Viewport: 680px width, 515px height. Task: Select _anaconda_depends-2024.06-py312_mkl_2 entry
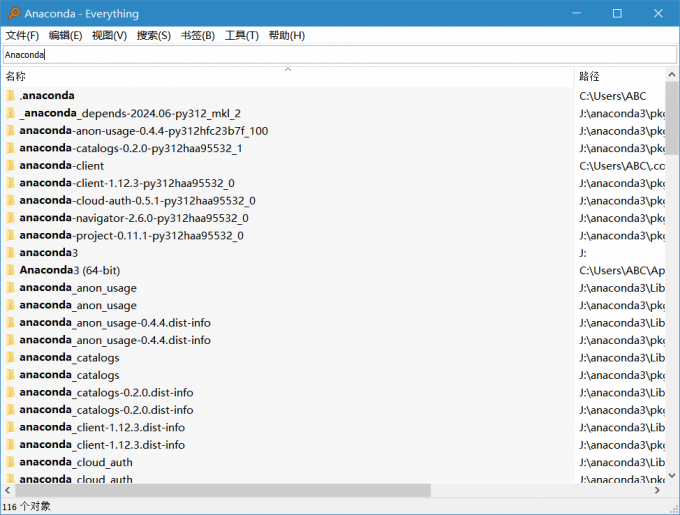pos(130,113)
